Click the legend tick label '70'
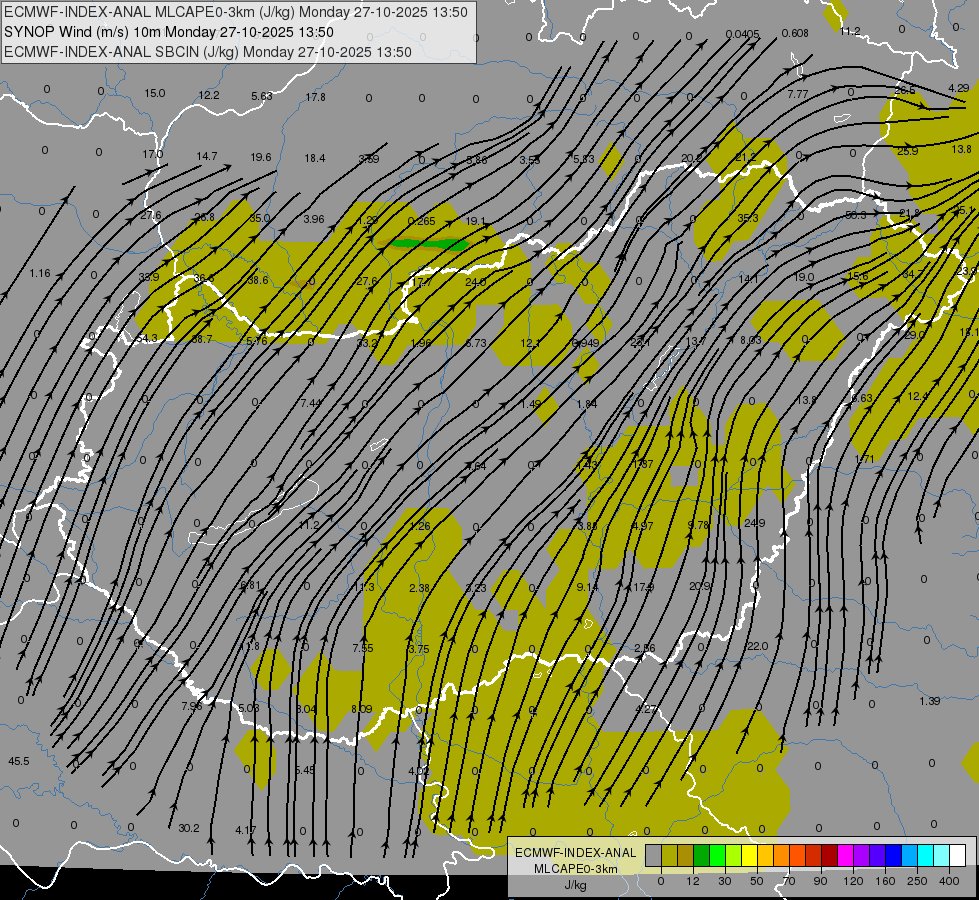This screenshot has height=900, width=979. tap(789, 881)
